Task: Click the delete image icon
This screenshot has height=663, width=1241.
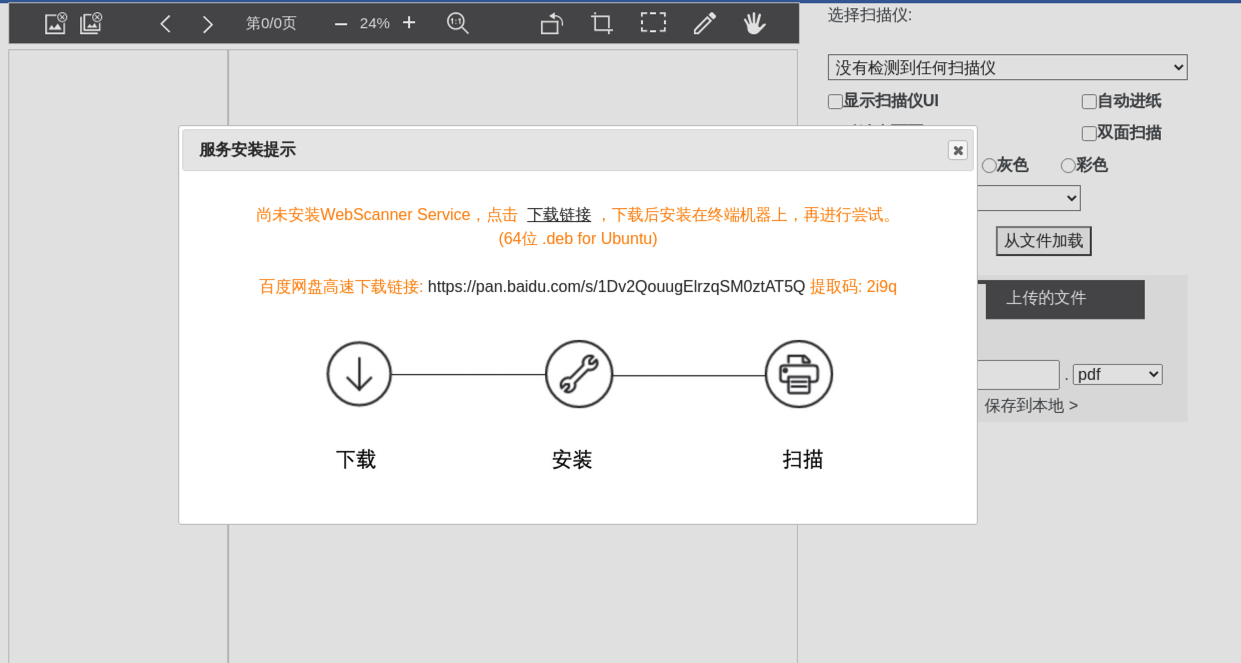Action: click(x=54, y=22)
